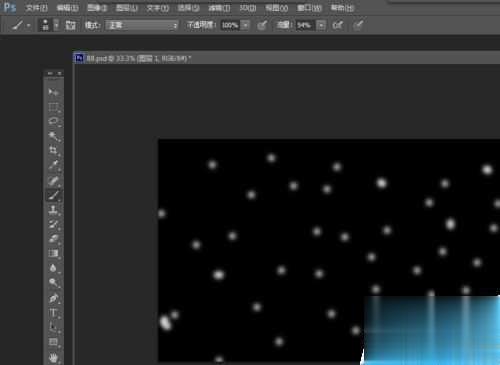Select the Move tool
500x365 pixels.
click(x=53, y=92)
